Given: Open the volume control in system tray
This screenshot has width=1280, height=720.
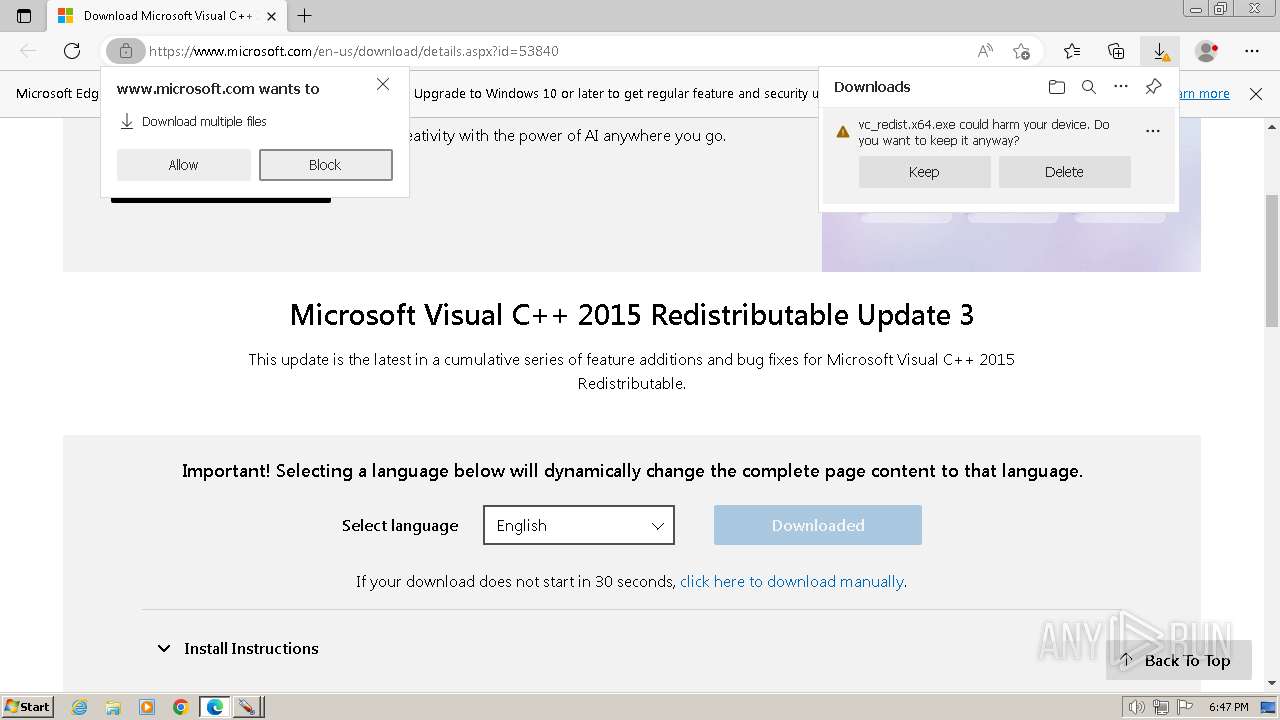Looking at the screenshot, I should 1137,707.
